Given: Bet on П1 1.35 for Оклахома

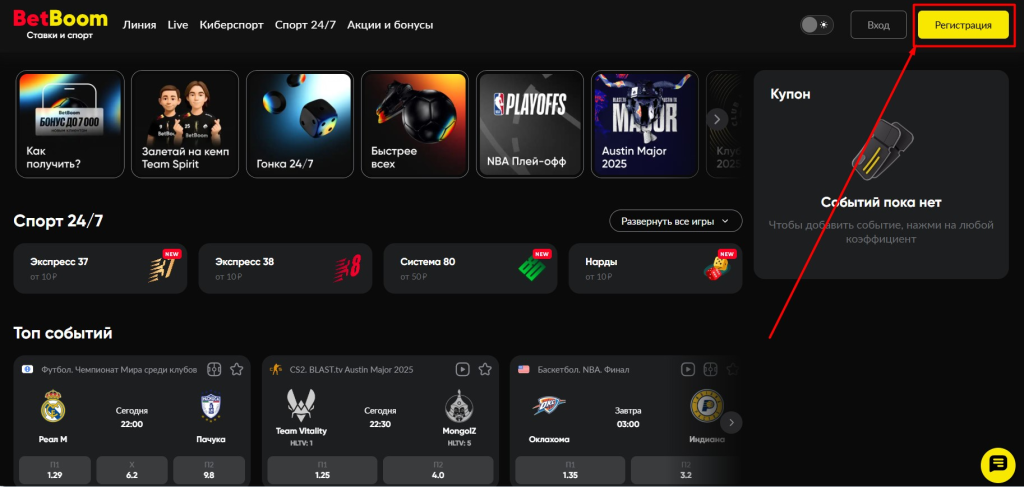Looking at the screenshot, I should pos(570,470).
